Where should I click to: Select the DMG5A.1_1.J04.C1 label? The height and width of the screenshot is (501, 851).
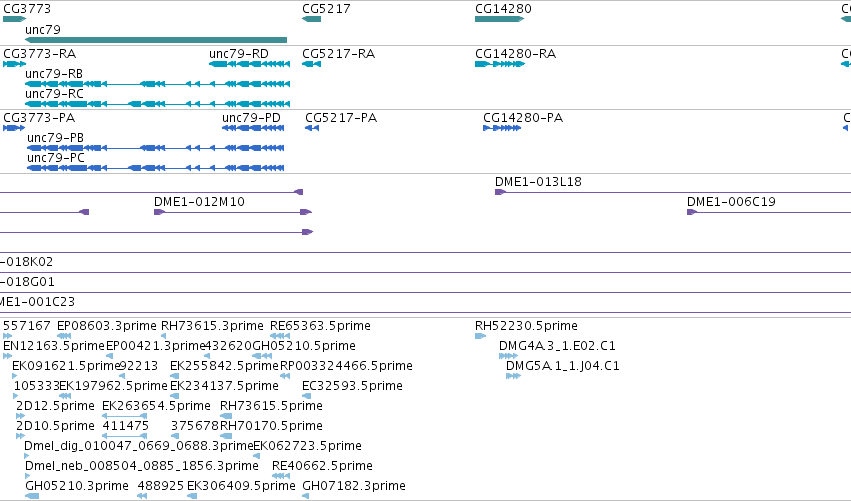(563, 366)
